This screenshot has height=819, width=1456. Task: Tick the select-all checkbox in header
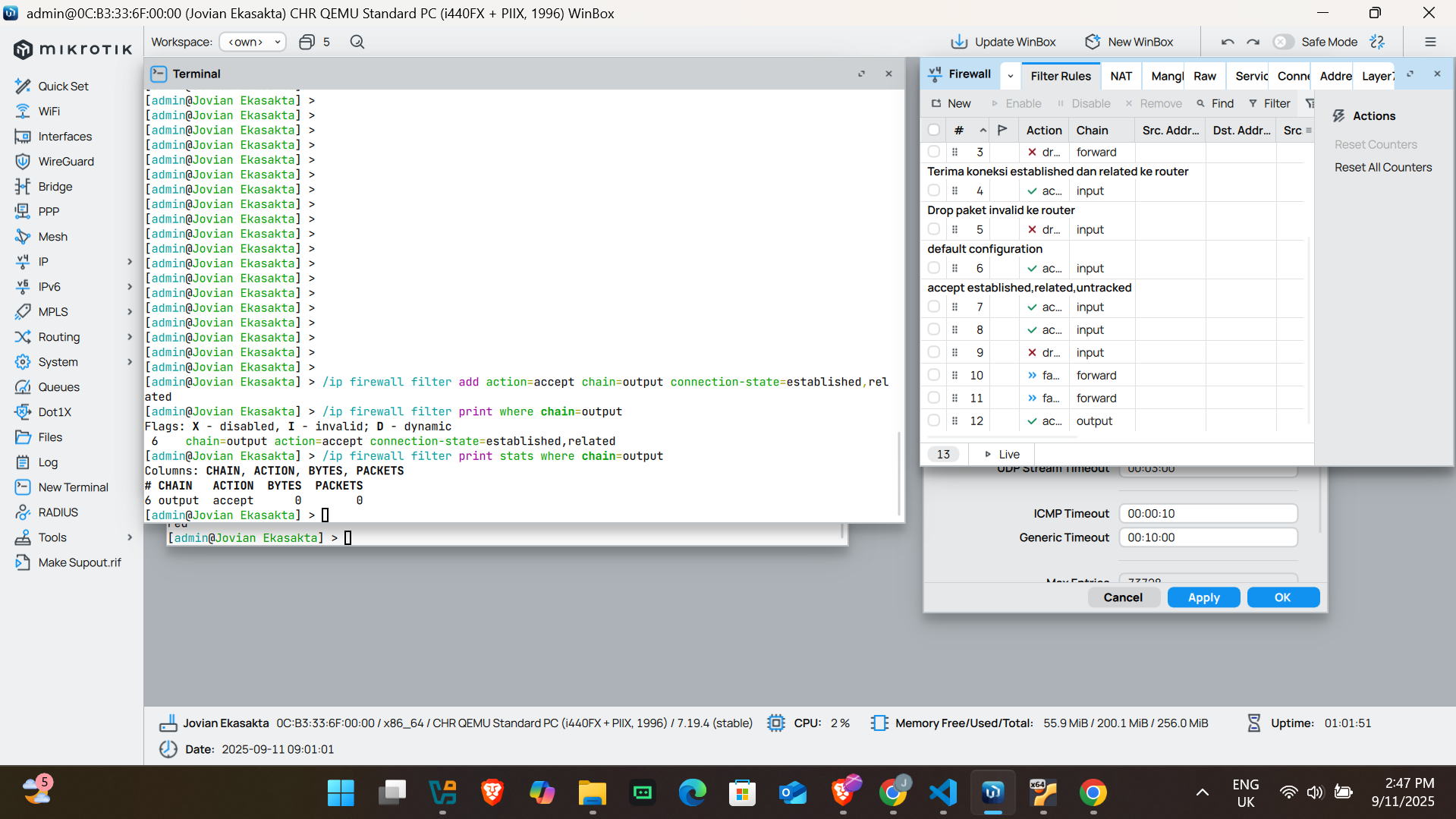[934, 131]
